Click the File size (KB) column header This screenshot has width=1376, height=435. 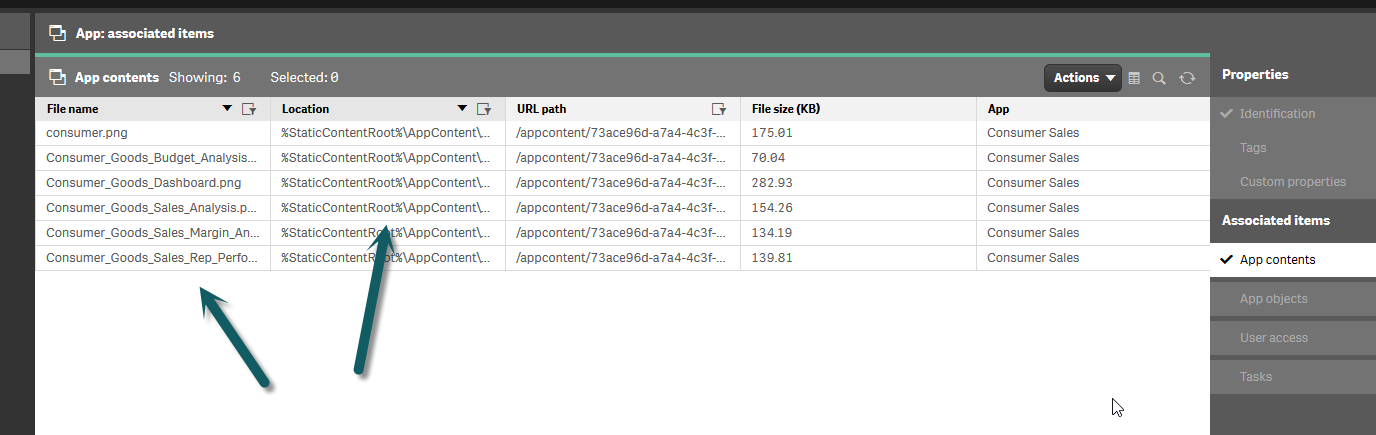(785, 109)
